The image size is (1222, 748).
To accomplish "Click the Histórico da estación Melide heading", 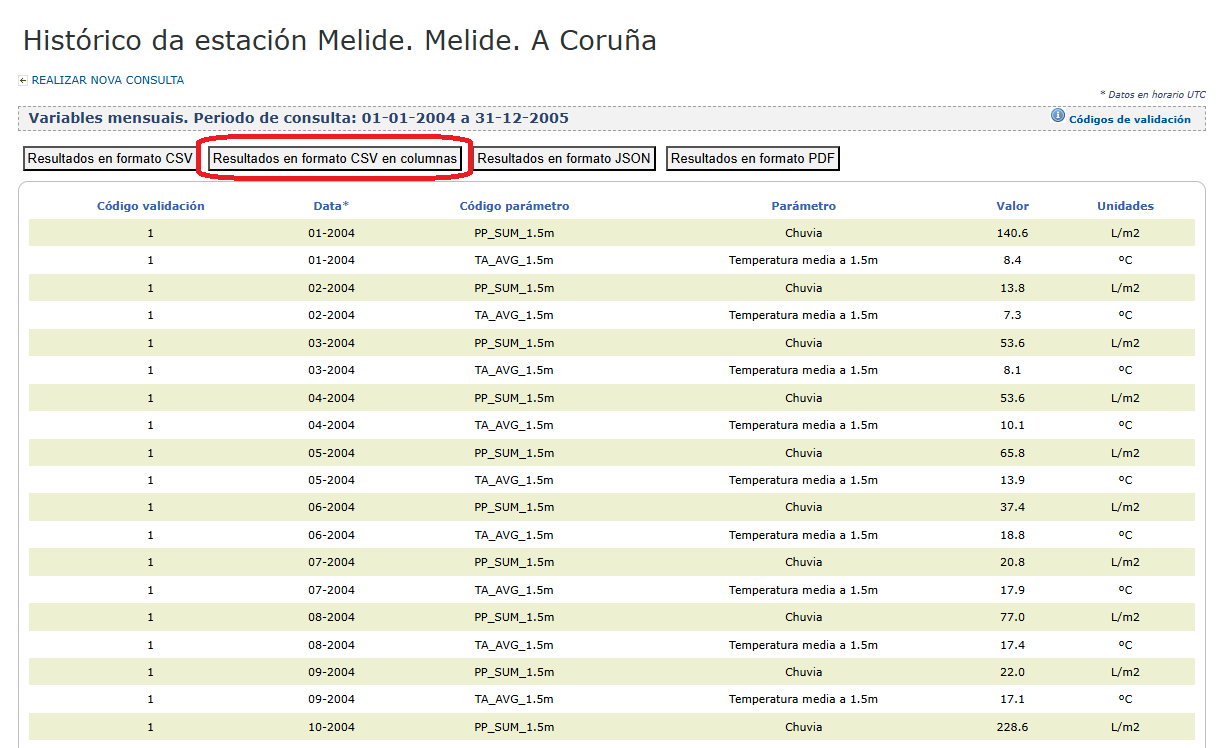I will (339, 41).
